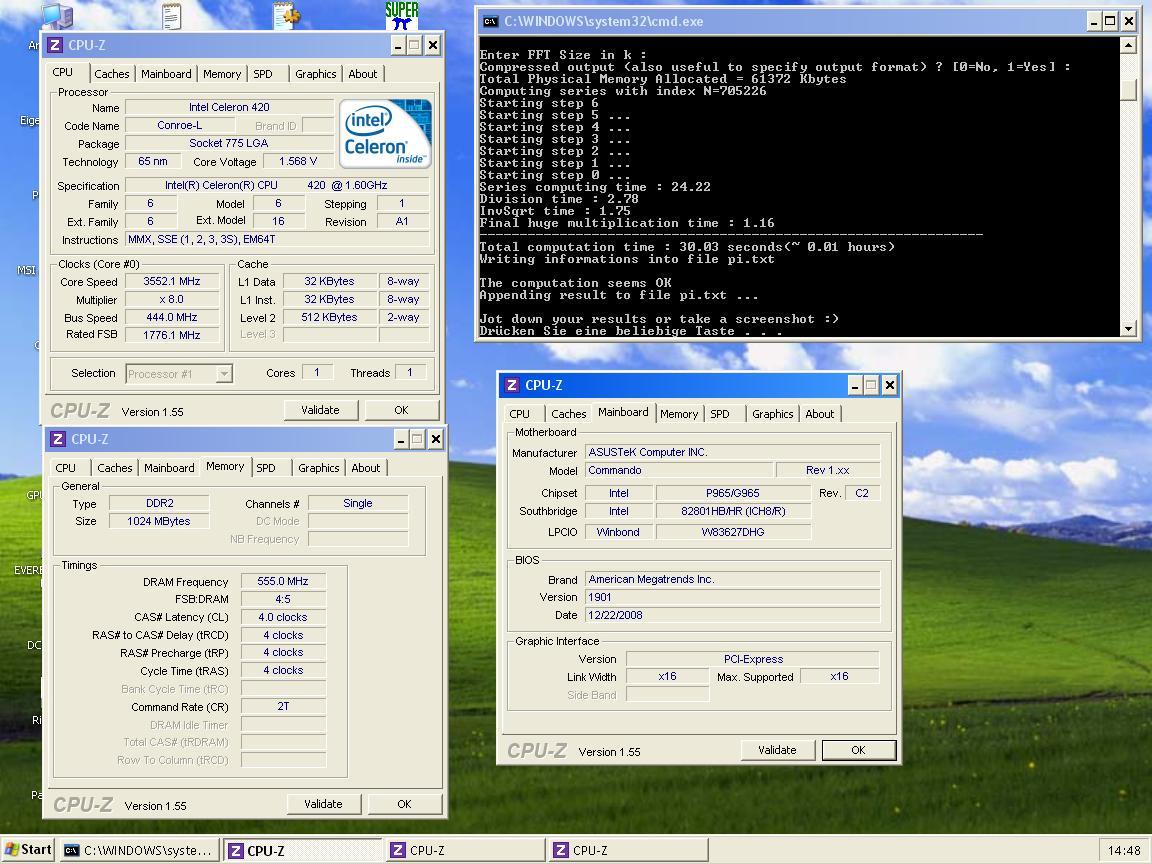1152x864 pixels.
Task: Click the CPU-Z title icon in the Memory window
Action: point(57,439)
